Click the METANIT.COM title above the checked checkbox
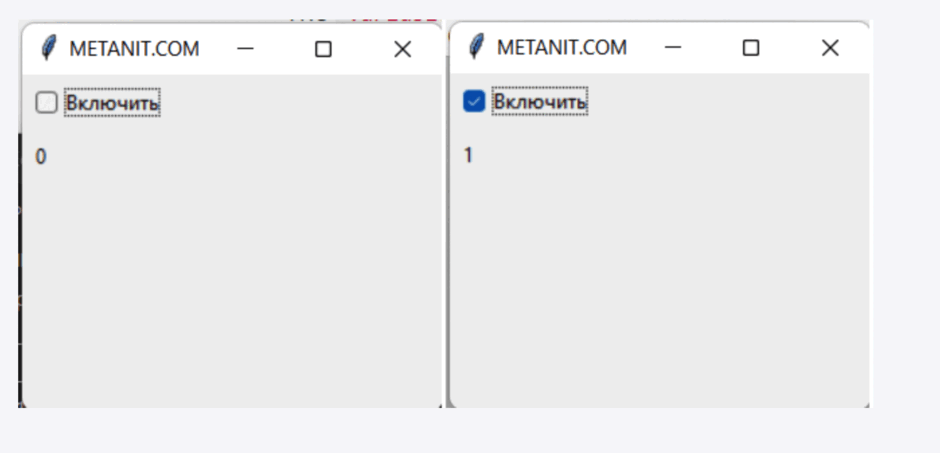940x453 pixels. 562,48
